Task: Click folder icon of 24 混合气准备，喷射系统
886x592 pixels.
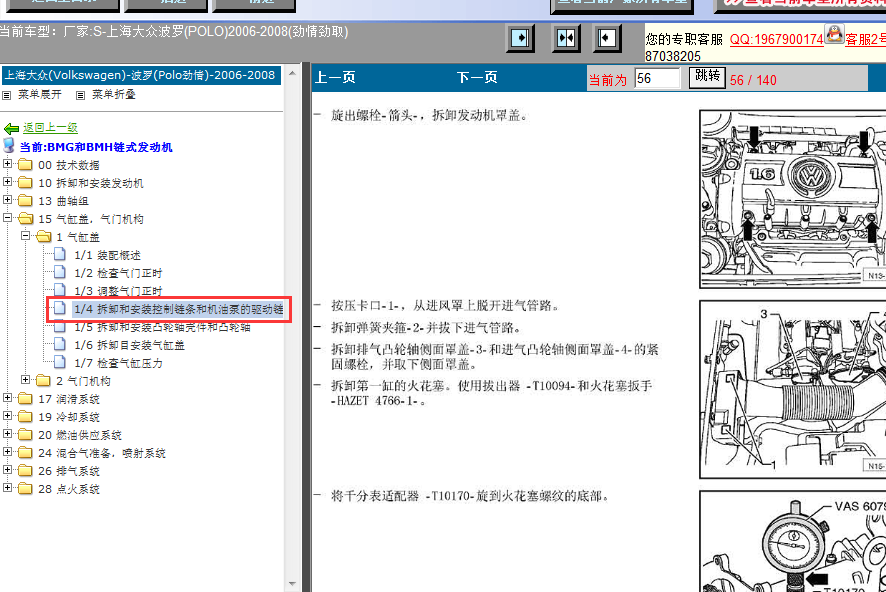Action: click(25, 452)
